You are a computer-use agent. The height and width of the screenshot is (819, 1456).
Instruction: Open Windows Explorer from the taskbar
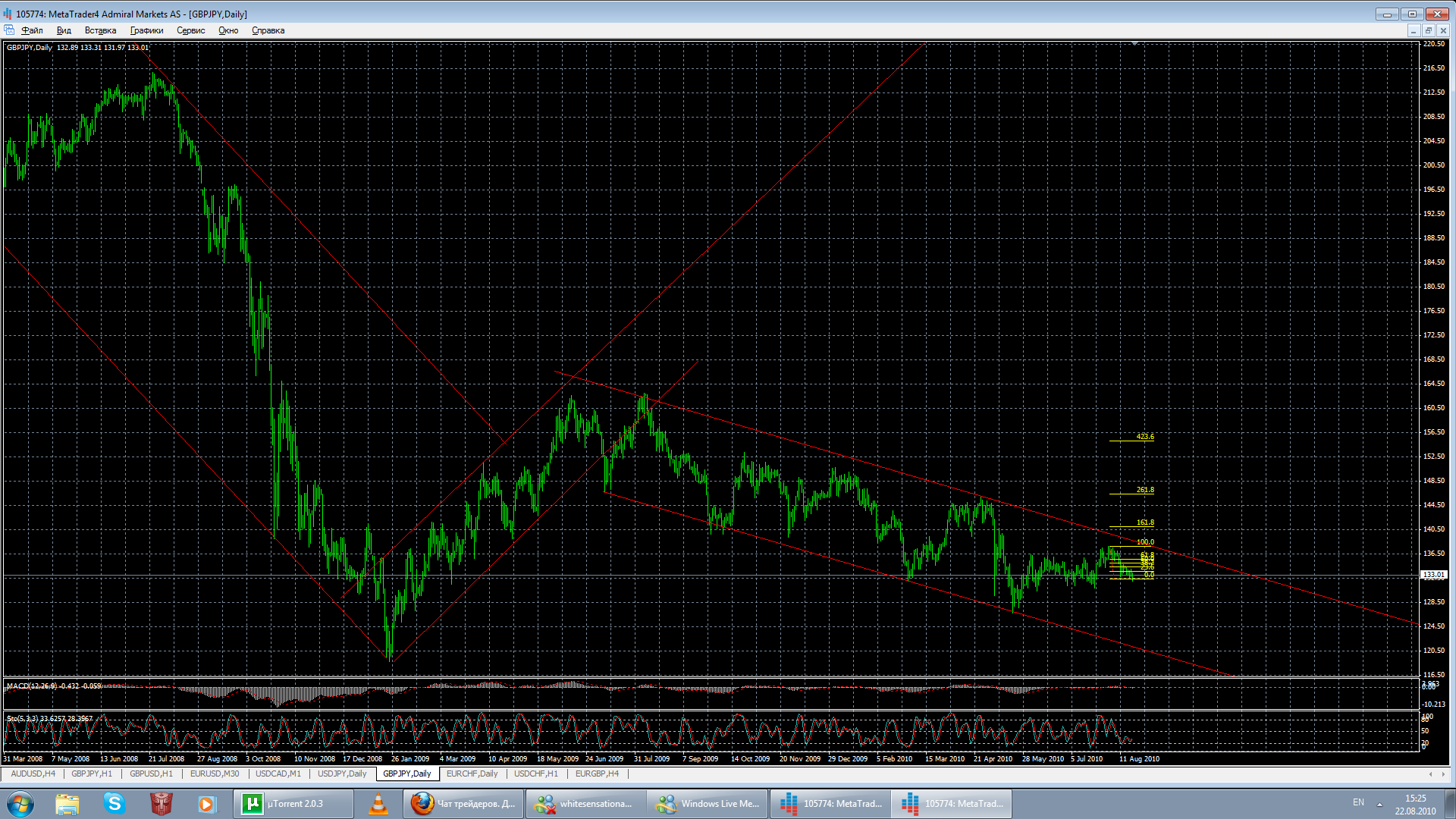(x=67, y=803)
